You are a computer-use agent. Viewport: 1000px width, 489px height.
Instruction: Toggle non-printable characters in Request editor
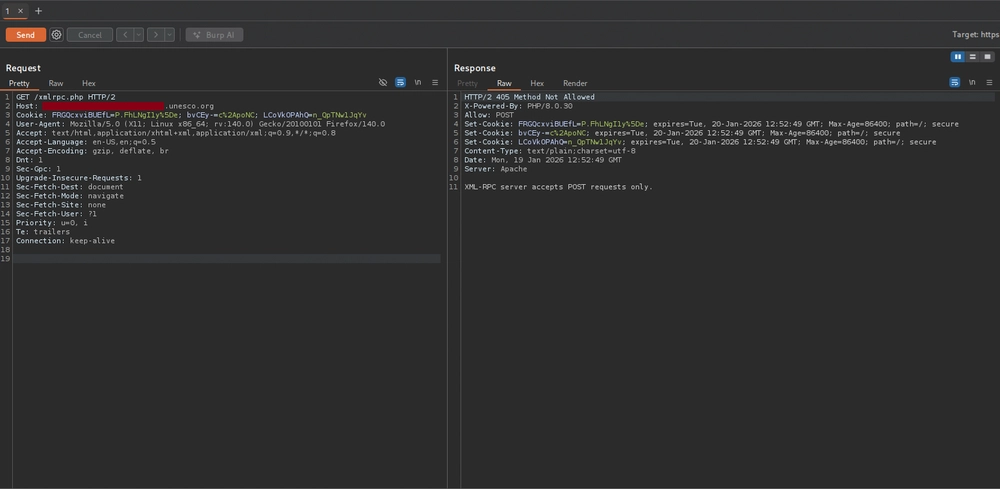[x=418, y=83]
